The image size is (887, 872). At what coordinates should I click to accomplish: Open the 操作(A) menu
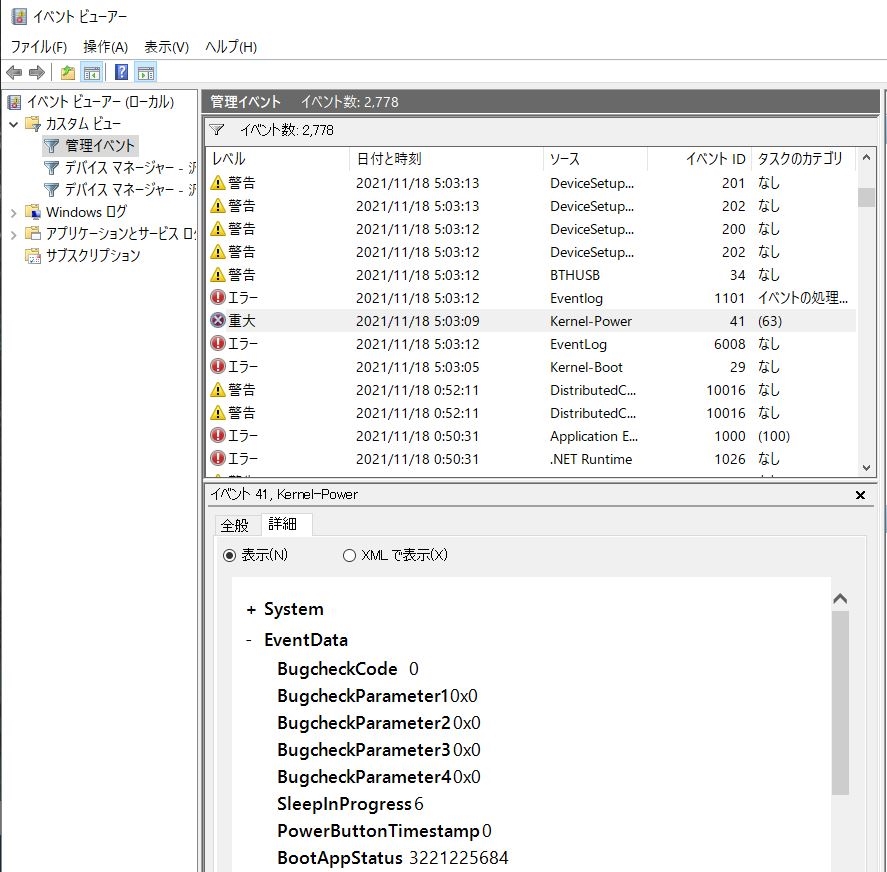pos(105,46)
